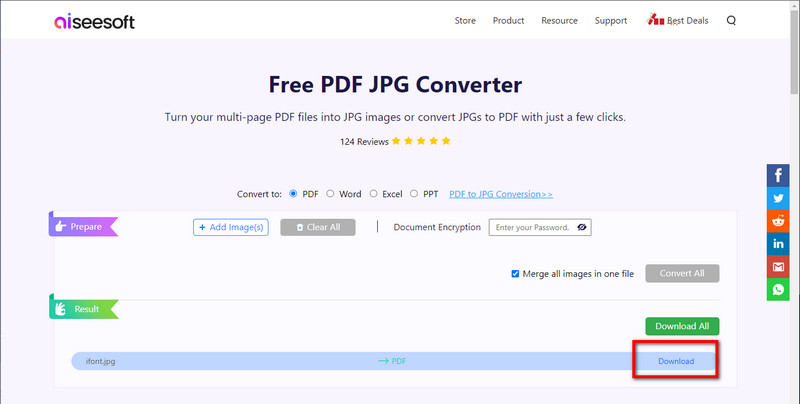Open the Resource menu

click(559, 20)
